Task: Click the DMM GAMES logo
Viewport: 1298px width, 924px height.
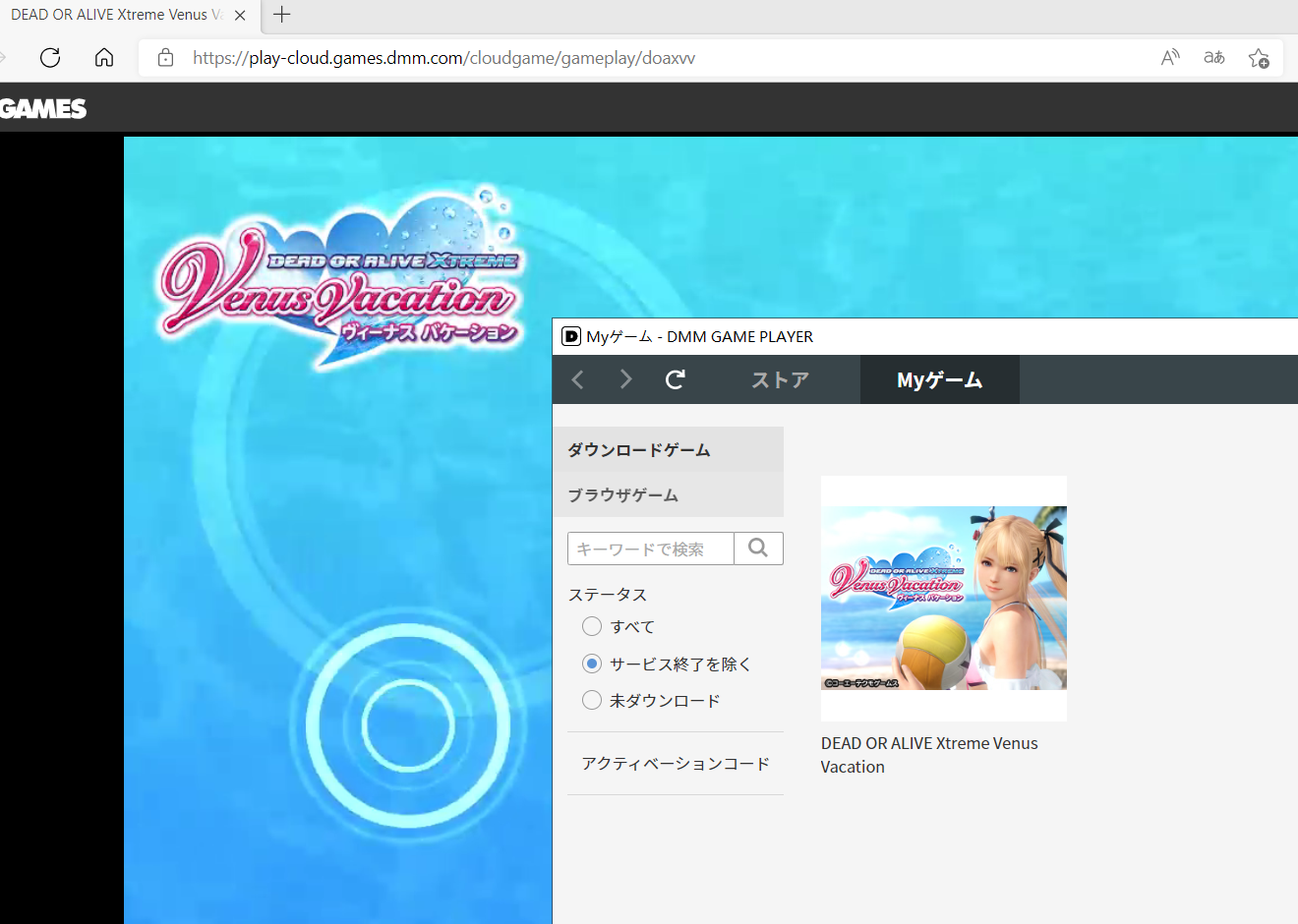Action: (43, 108)
